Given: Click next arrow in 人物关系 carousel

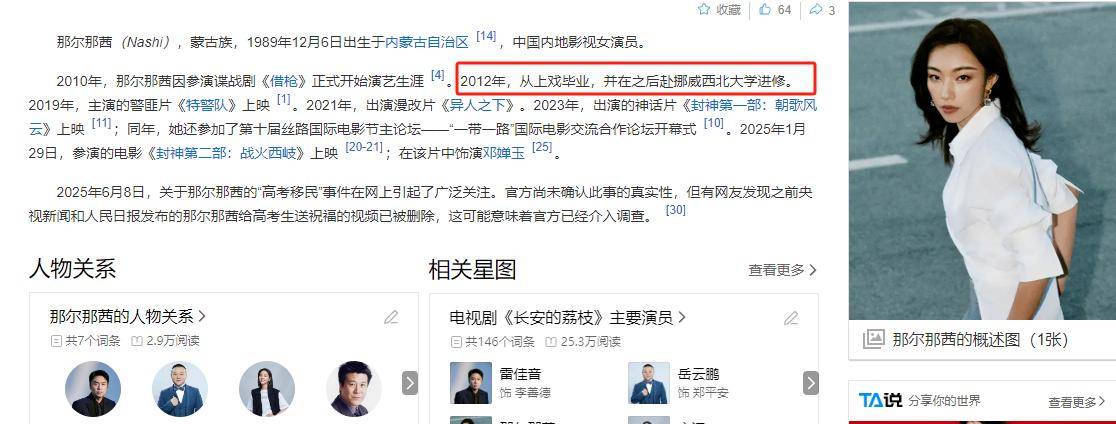Looking at the screenshot, I should pyautogui.click(x=410, y=383).
